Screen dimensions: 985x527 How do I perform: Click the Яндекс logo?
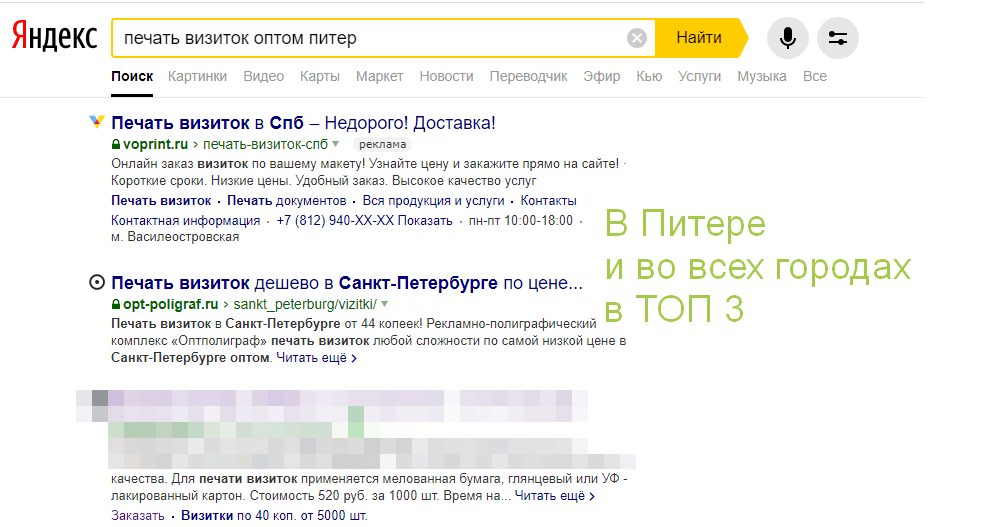pyautogui.click(x=54, y=36)
